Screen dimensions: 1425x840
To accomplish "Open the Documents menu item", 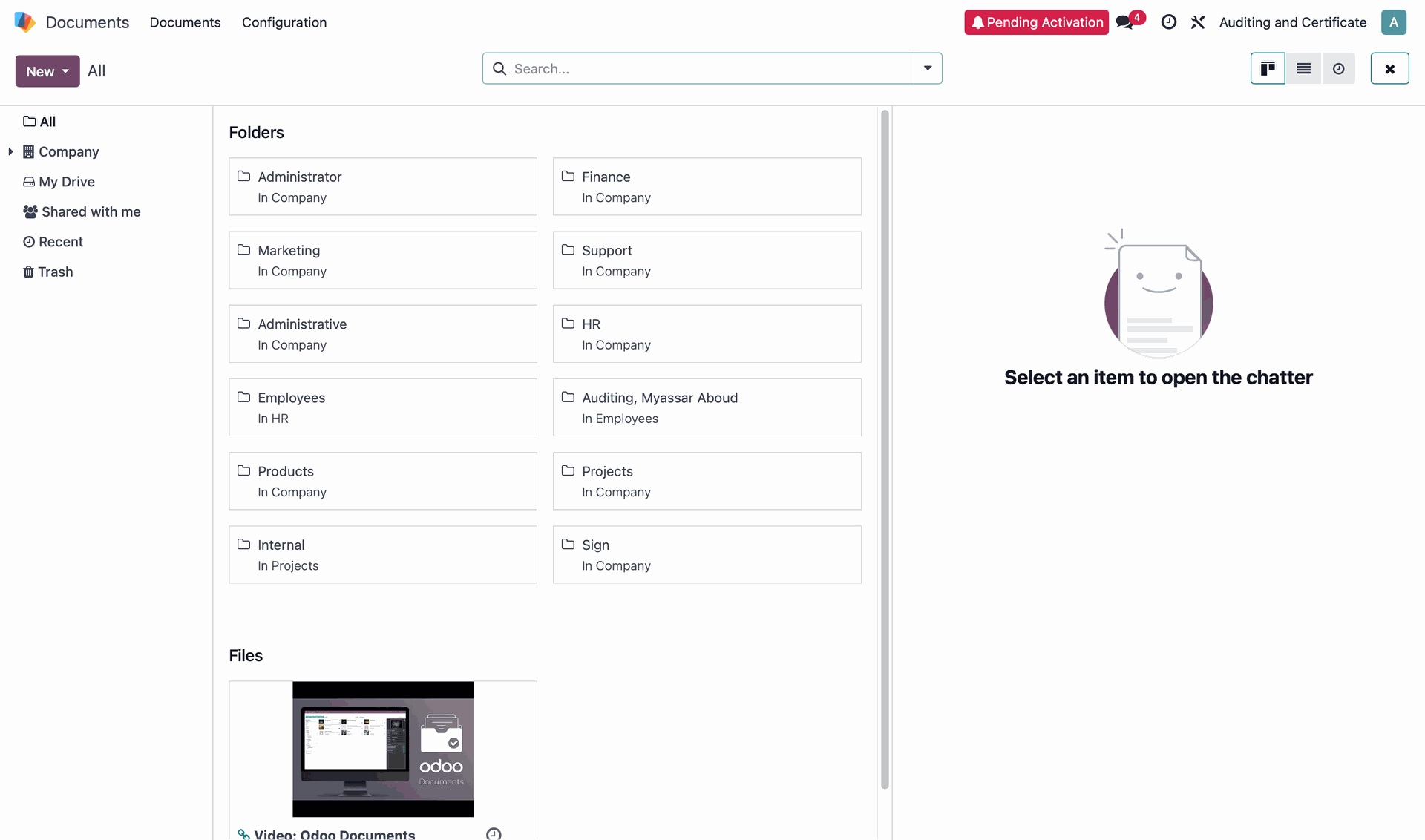I will coord(185,22).
